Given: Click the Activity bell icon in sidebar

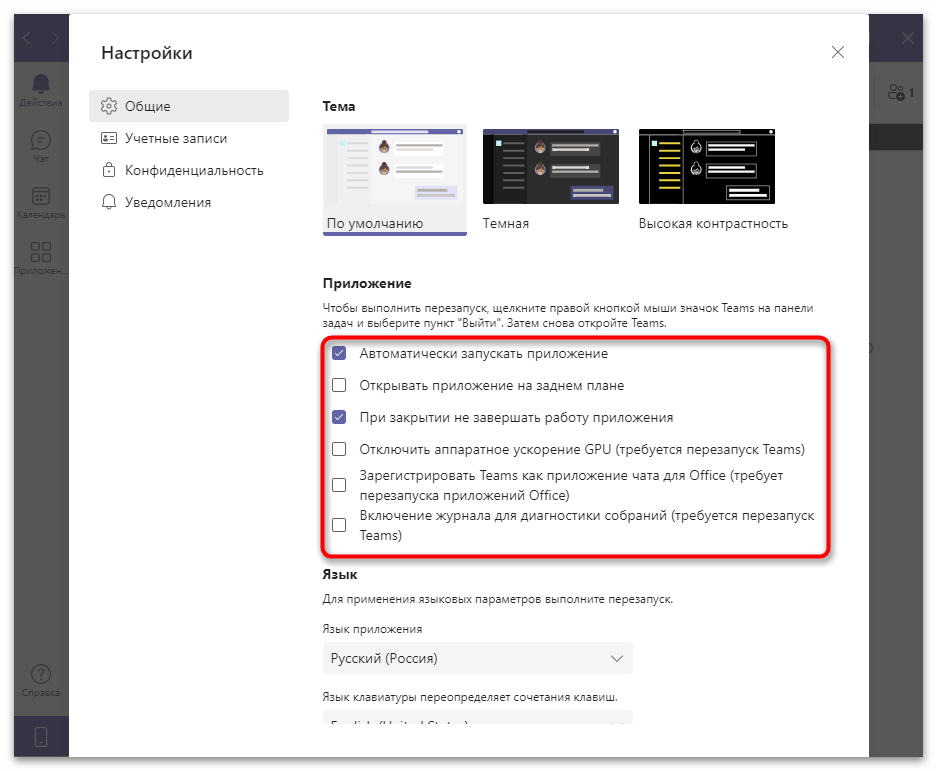Looking at the screenshot, I should pyautogui.click(x=41, y=84).
